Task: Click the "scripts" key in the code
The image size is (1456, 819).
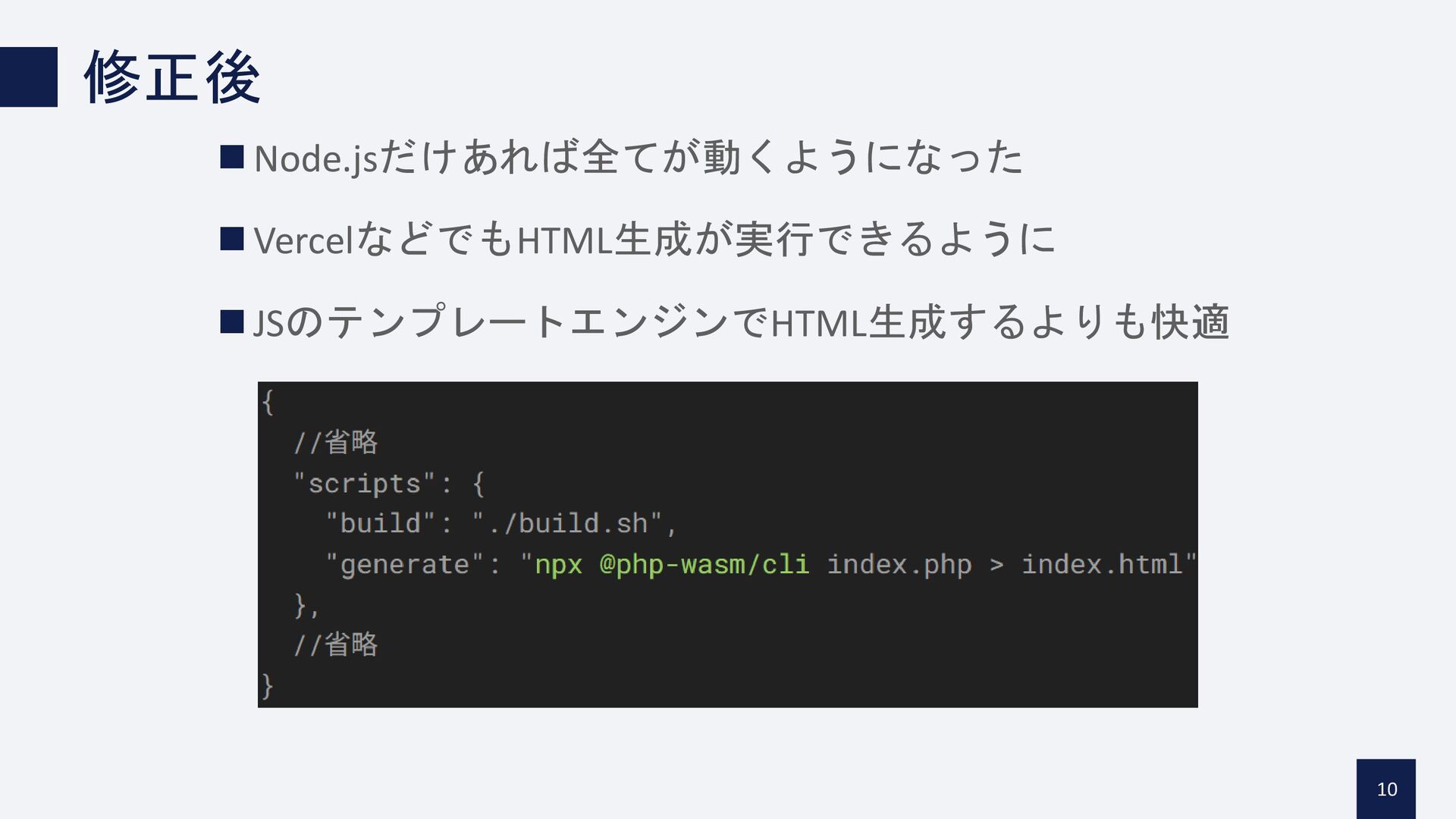Action: coord(365,483)
